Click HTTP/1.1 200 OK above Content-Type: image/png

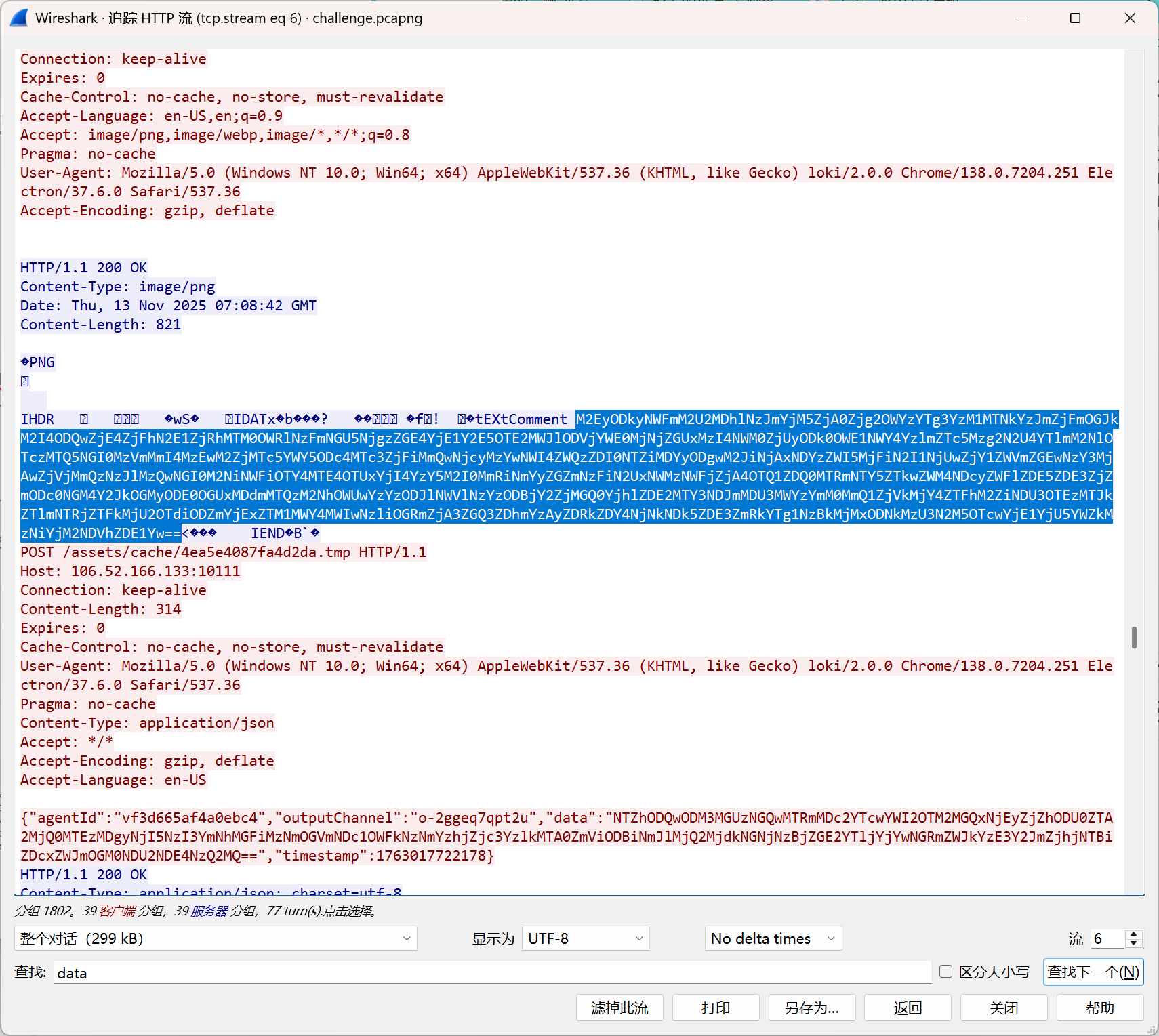(83, 268)
